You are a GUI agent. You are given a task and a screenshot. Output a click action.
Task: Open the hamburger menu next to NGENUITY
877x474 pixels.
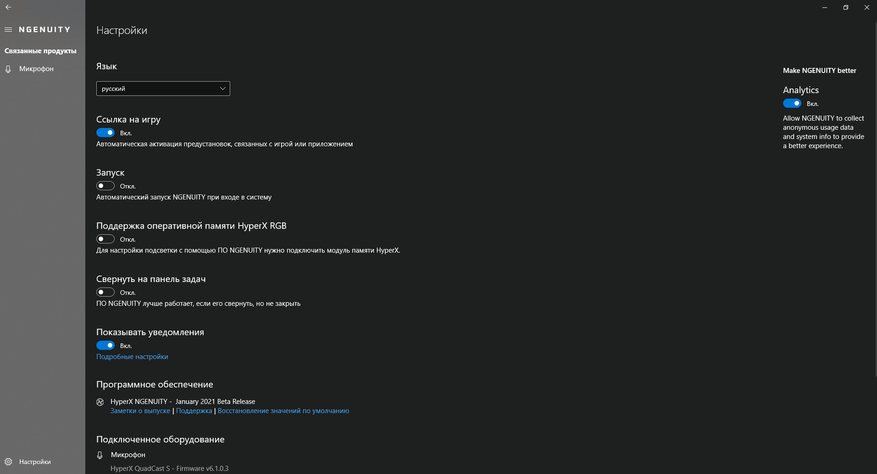tap(8, 30)
